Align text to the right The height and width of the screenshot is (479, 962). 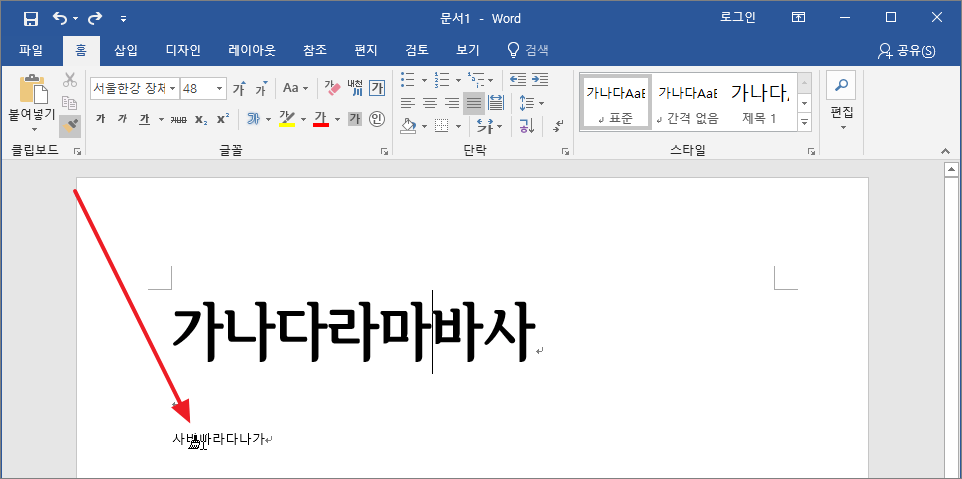tap(452, 103)
